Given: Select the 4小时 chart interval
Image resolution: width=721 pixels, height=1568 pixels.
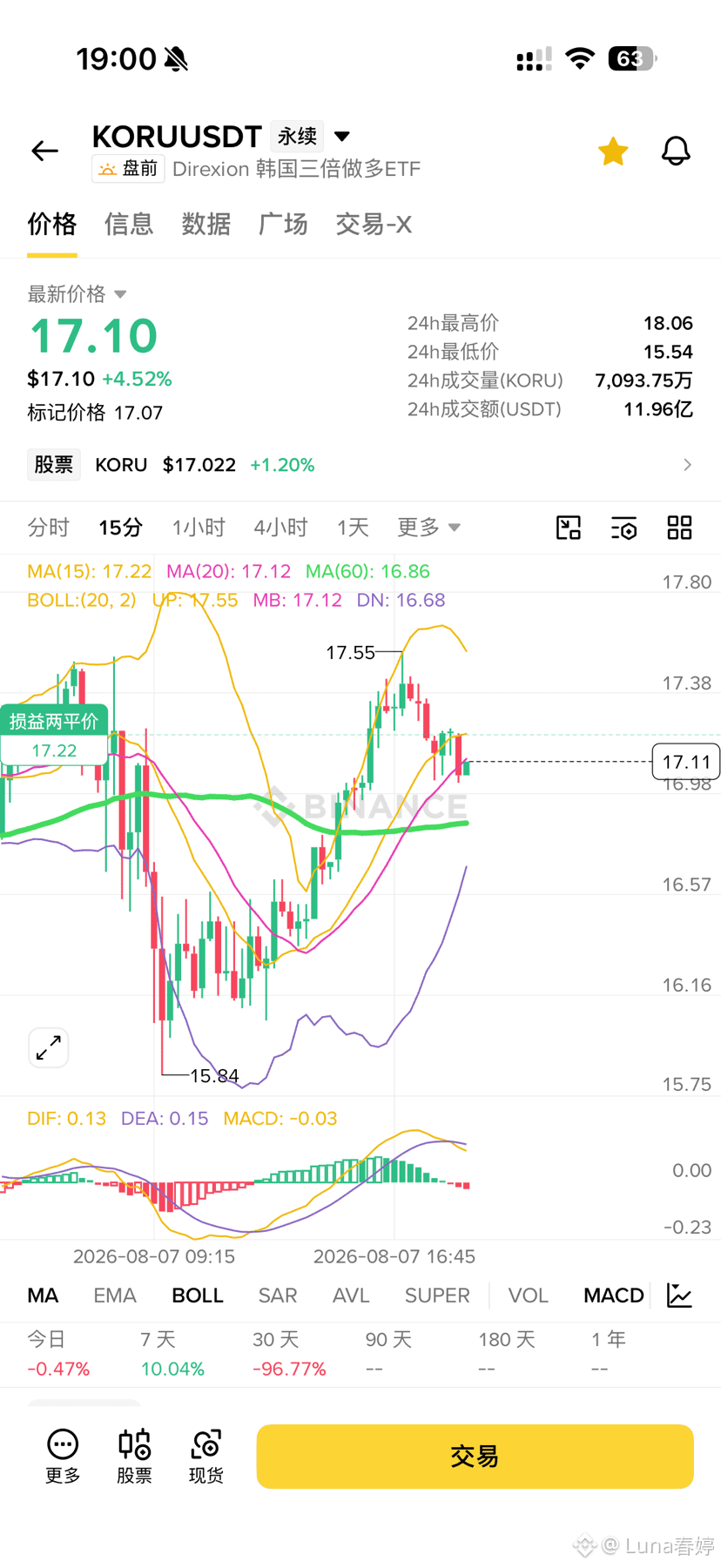Looking at the screenshot, I should [x=280, y=528].
